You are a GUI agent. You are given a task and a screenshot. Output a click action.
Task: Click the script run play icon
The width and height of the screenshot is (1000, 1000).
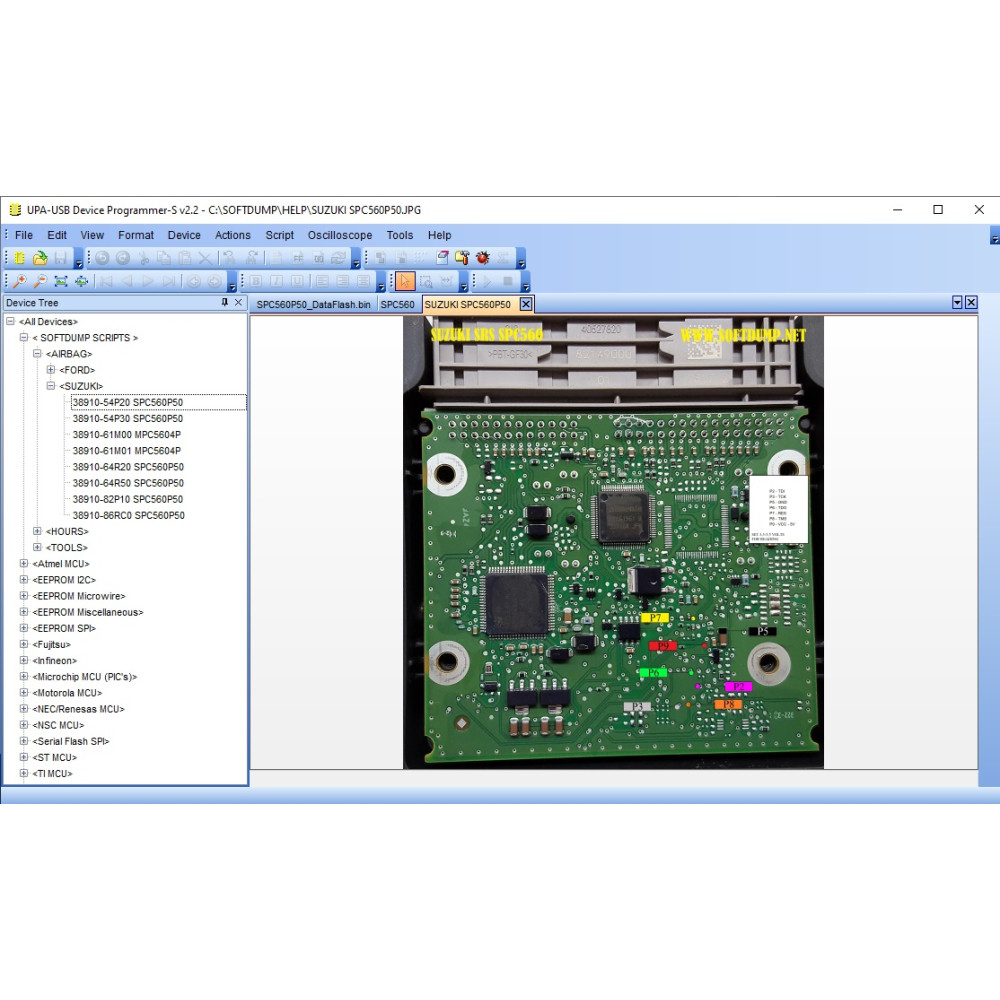coord(487,281)
